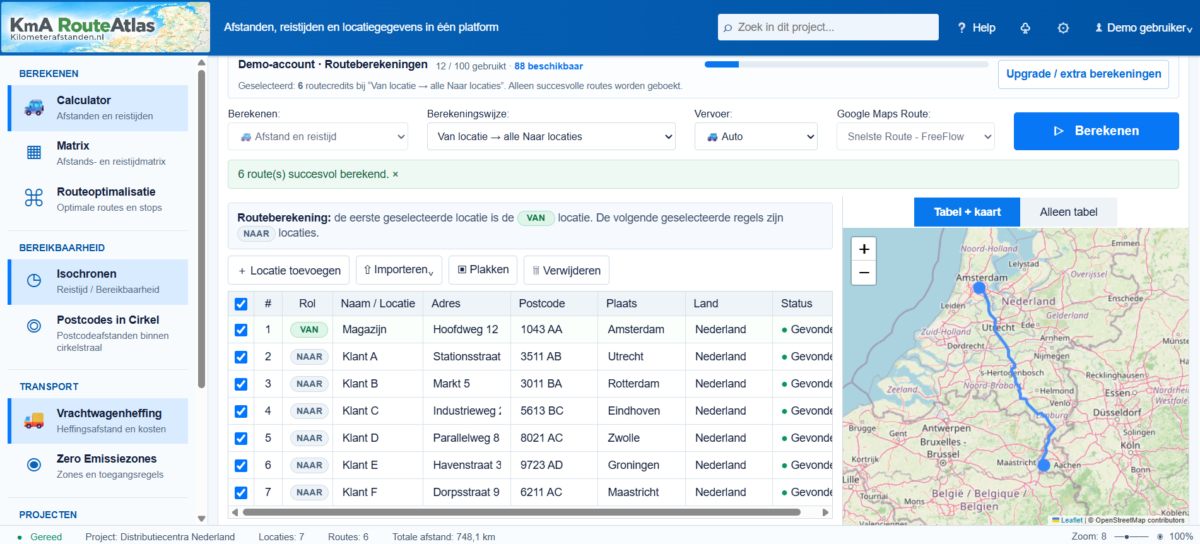Click the Plakken button
Viewport: 1200px width, 544px height.
(x=483, y=270)
